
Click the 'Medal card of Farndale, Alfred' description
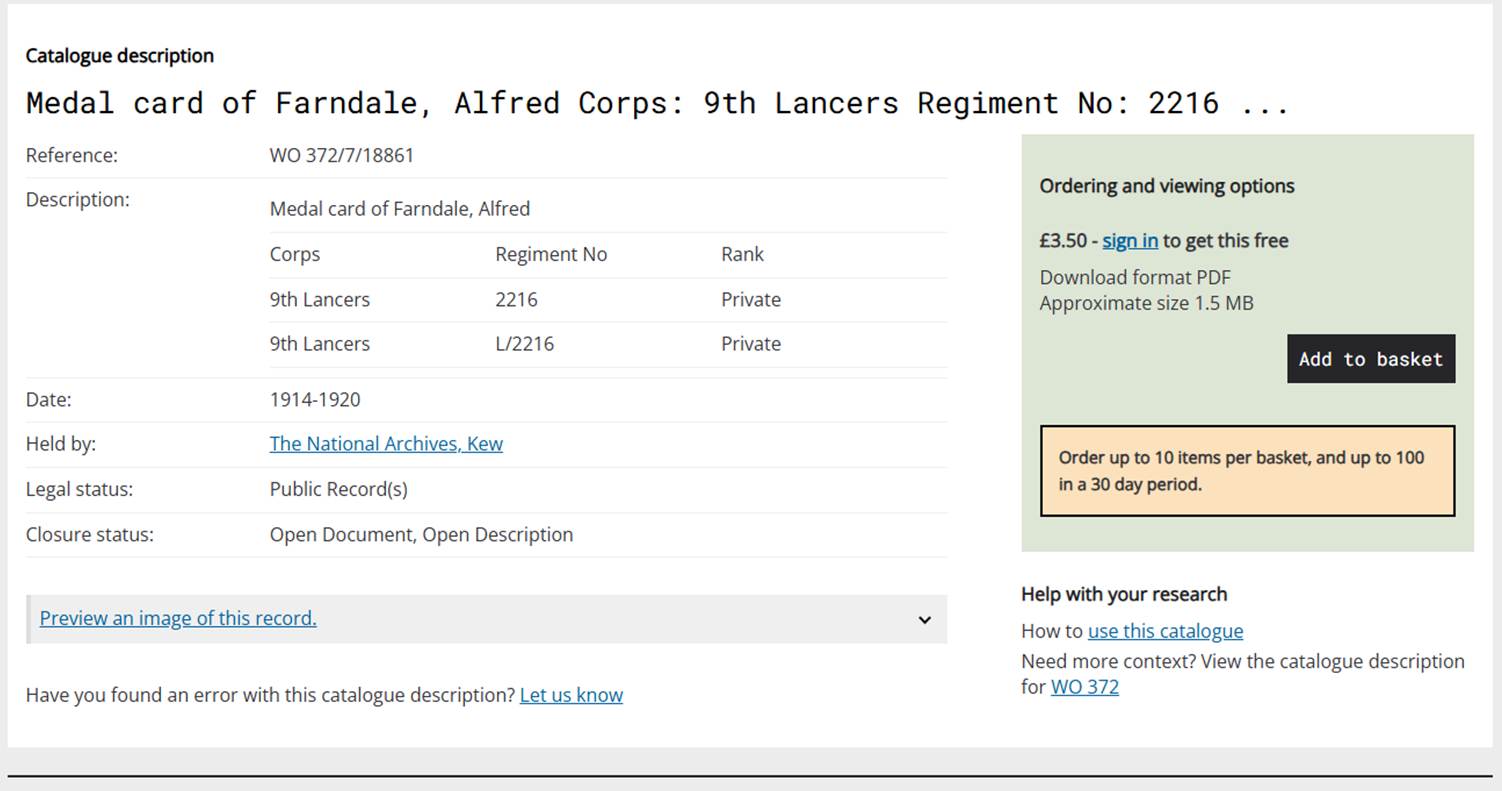point(400,209)
